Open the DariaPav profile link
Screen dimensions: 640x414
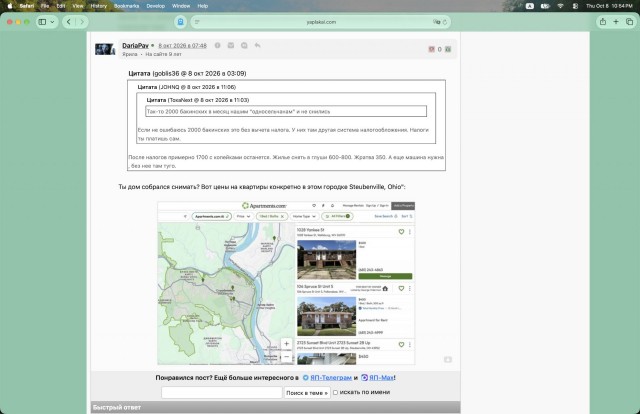coord(135,46)
